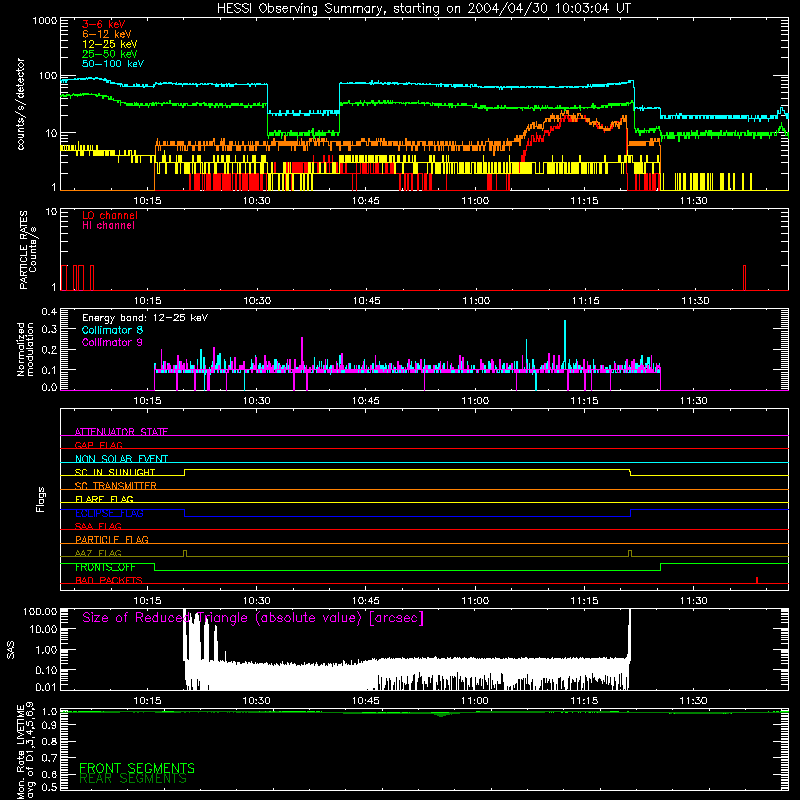Click 10:30 time label under modulation panel
This screenshot has height=800, width=800.
pos(257,401)
